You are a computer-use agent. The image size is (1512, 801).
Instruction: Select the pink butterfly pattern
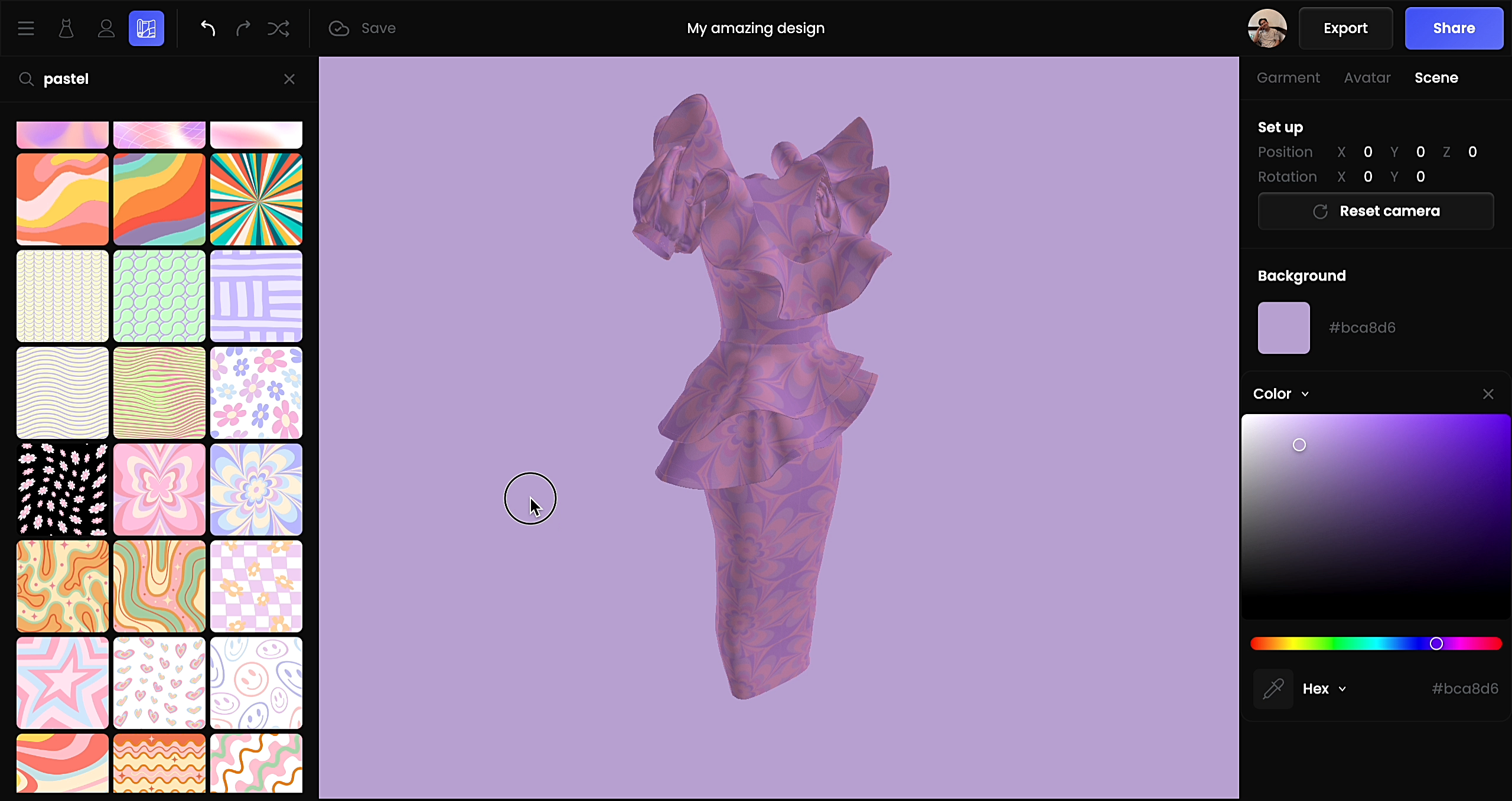159,490
